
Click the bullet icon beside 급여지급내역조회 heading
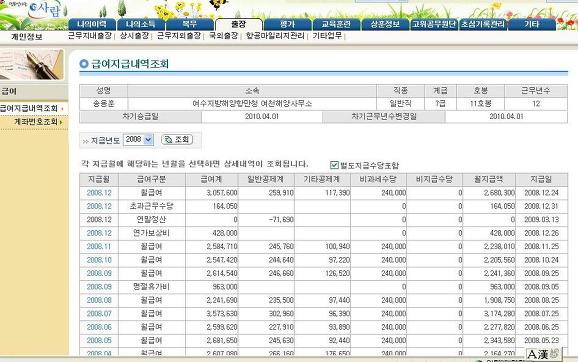[84, 64]
